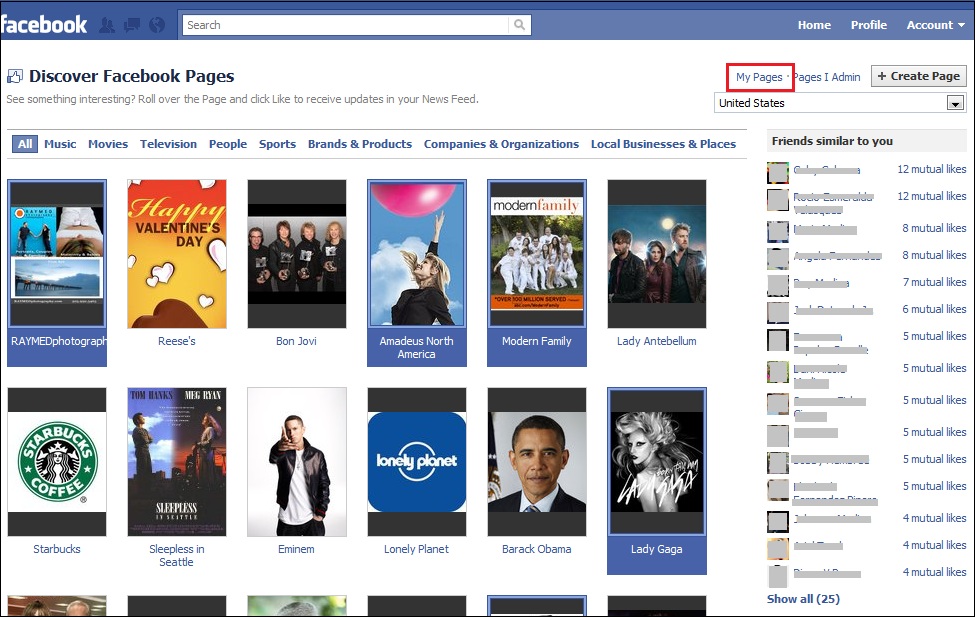Click the Eminem page name
The height and width of the screenshot is (617, 975).
click(x=296, y=549)
